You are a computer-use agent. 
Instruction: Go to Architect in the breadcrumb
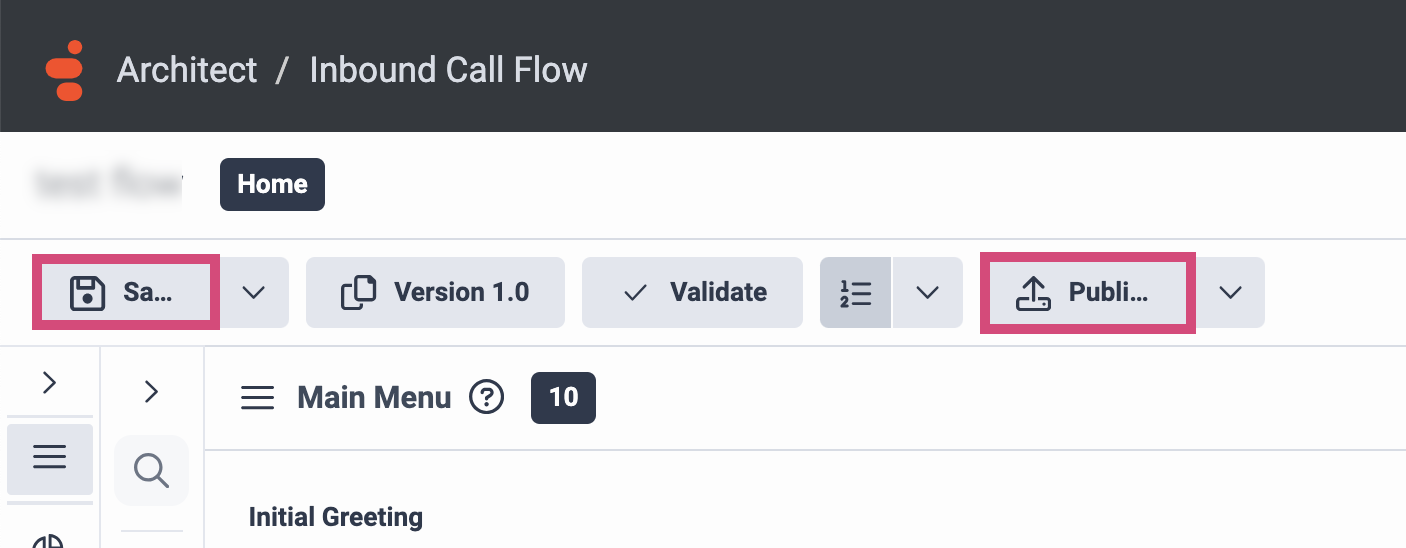click(x=187, y=70)
